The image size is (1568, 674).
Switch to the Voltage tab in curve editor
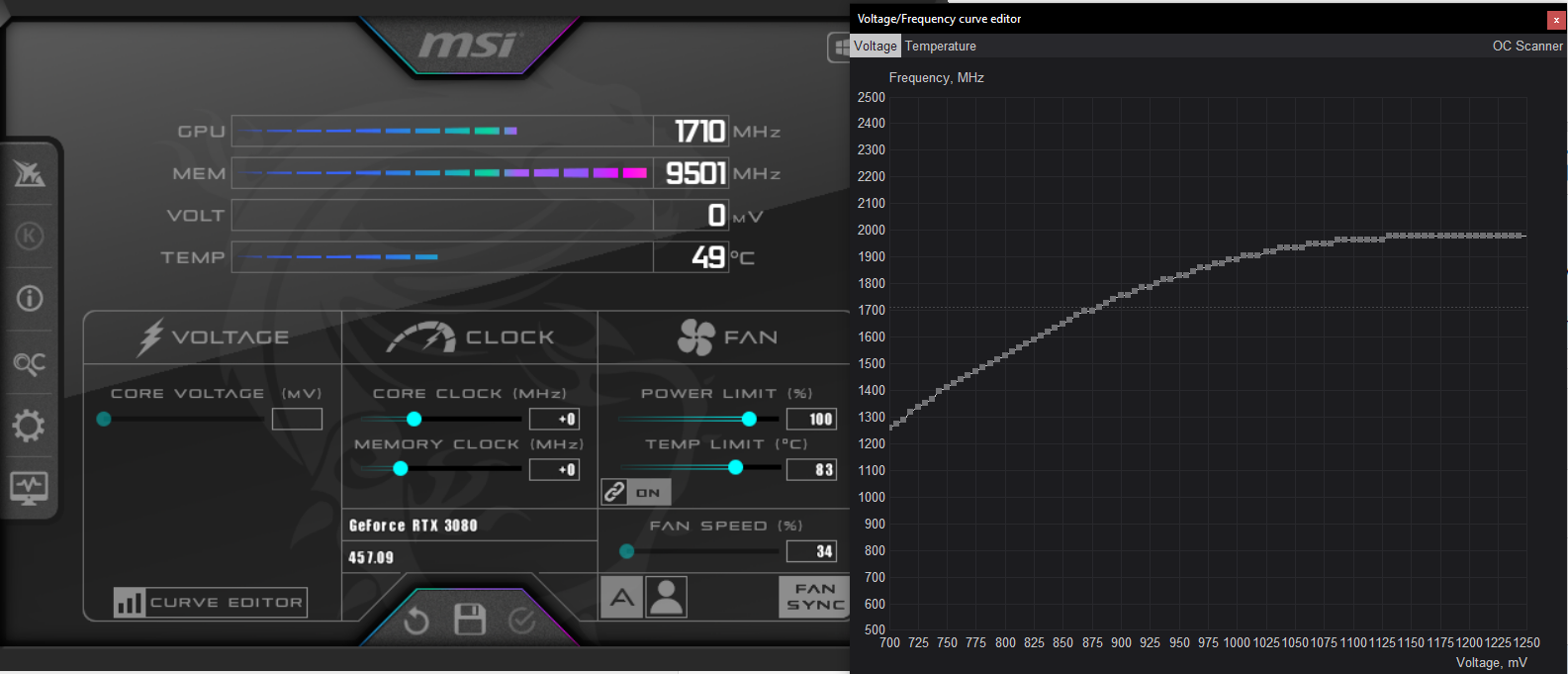[x=876, y=46]
